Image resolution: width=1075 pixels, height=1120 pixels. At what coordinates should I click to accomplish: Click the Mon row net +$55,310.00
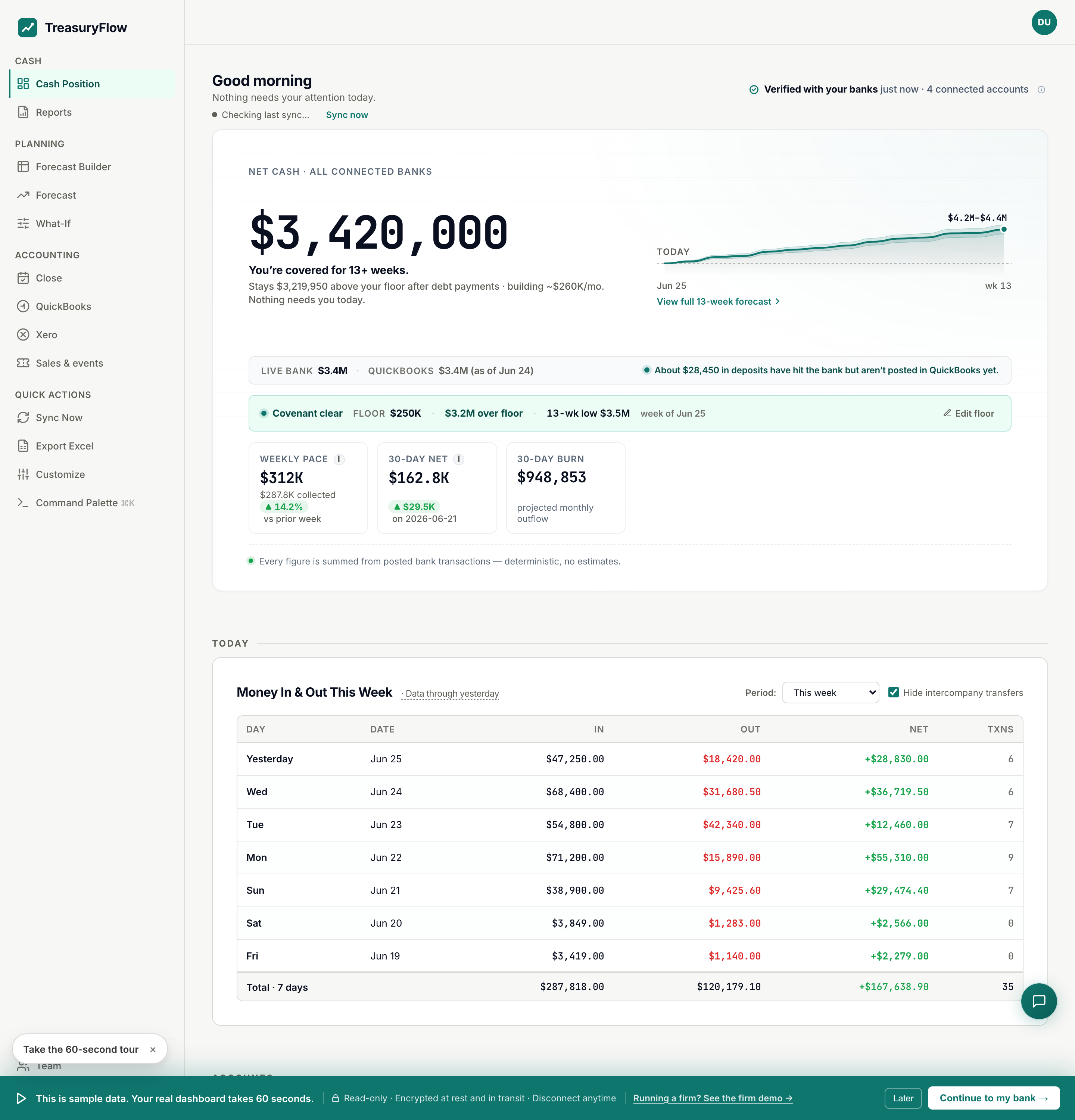tap(896, 858)
